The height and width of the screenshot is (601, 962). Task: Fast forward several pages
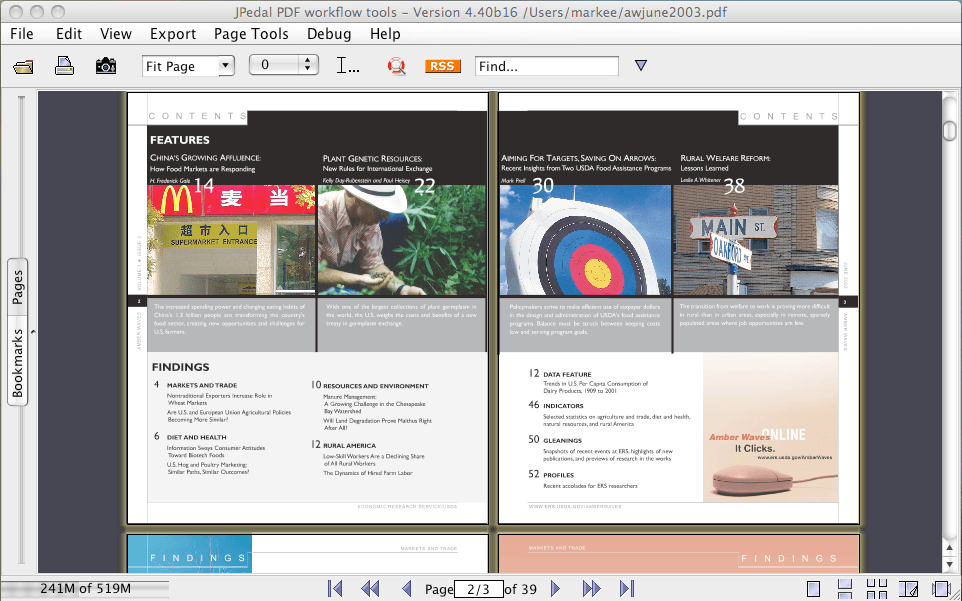tap(591, 589)
